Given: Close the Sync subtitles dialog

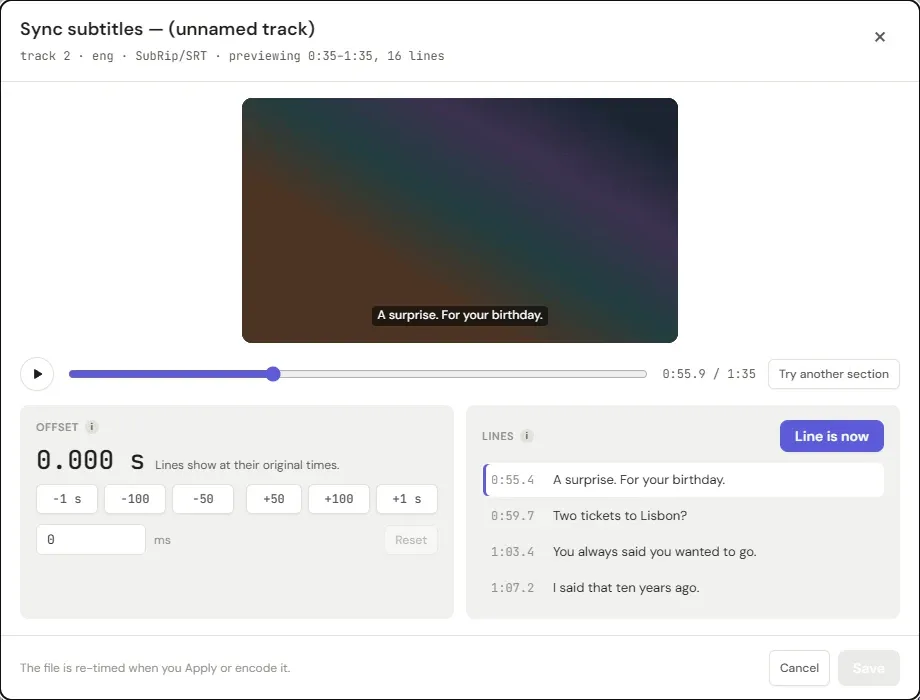Looking at the screenshot, I should tap(880, 37).
